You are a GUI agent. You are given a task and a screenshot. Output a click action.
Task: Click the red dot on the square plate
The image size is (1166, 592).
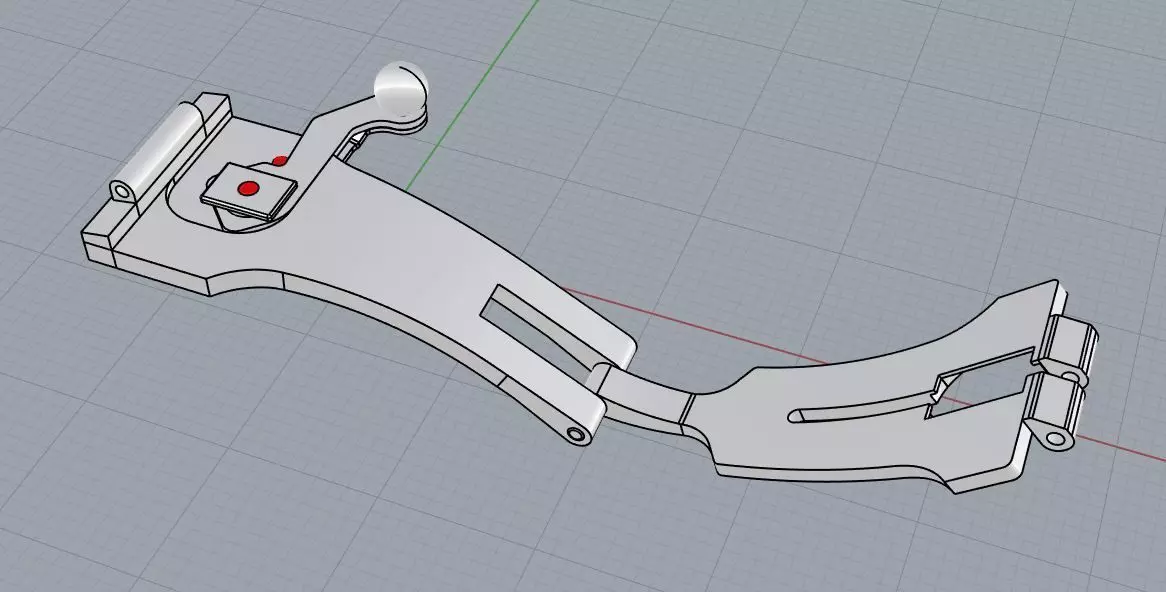click(x=249, y=189)
